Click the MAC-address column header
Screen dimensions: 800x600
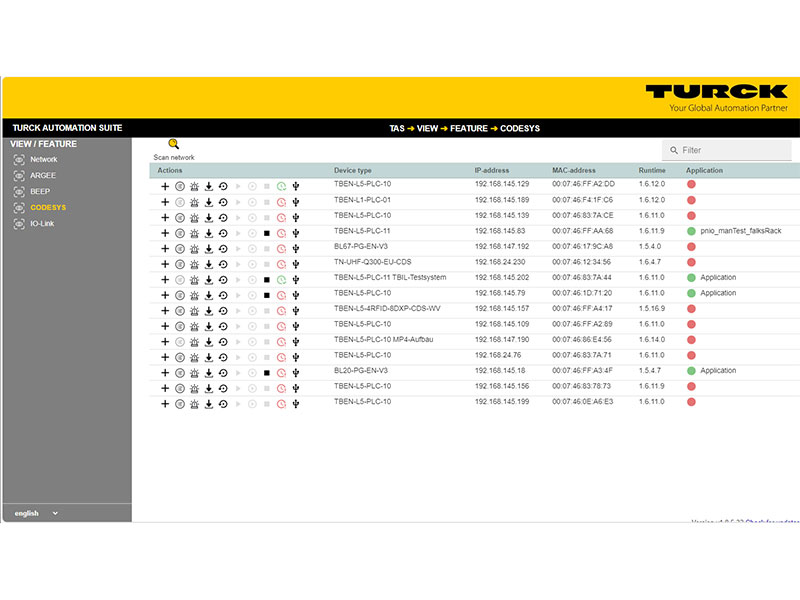(573, 170)
